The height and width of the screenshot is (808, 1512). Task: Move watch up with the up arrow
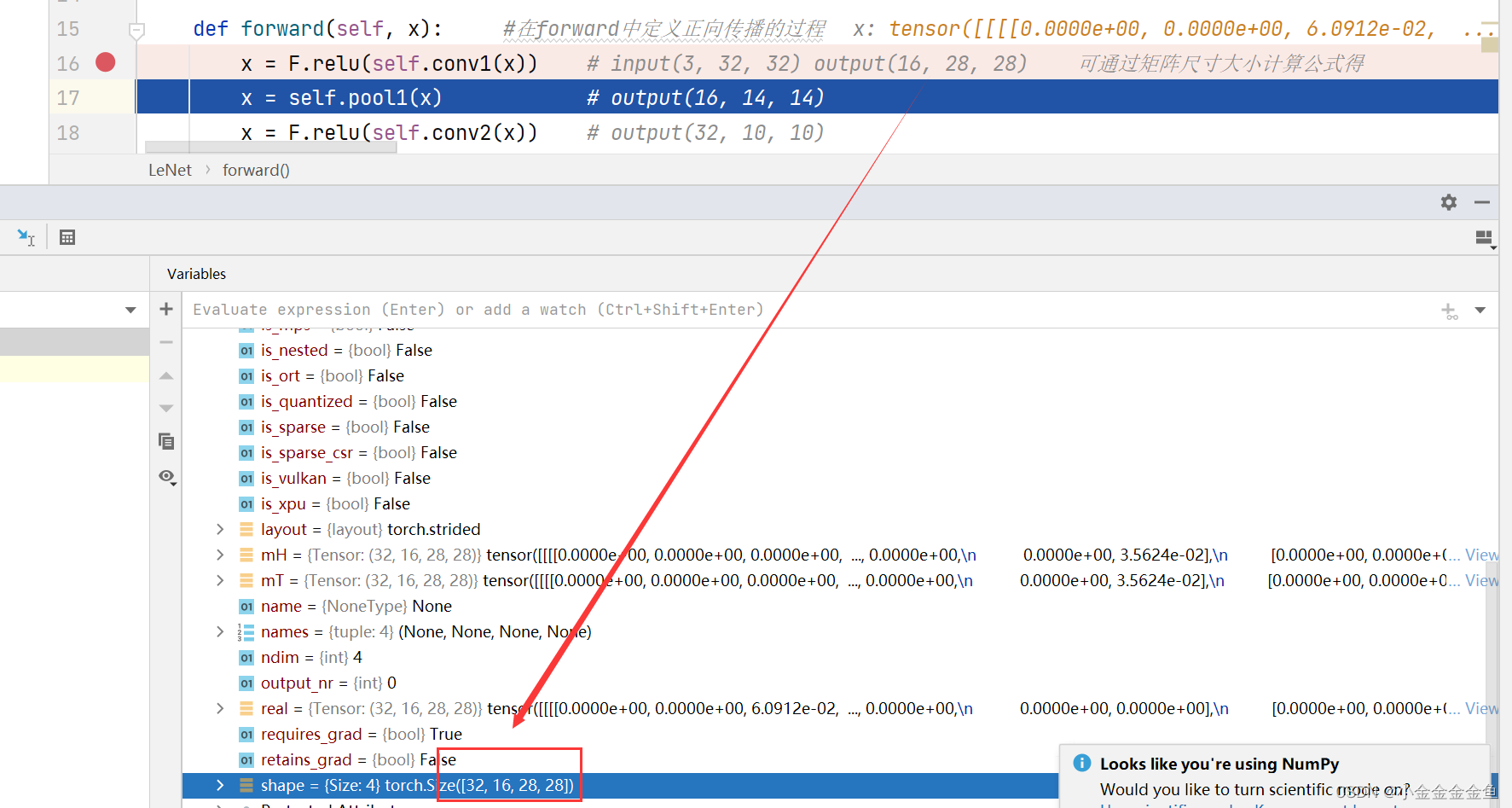(166, 375)
